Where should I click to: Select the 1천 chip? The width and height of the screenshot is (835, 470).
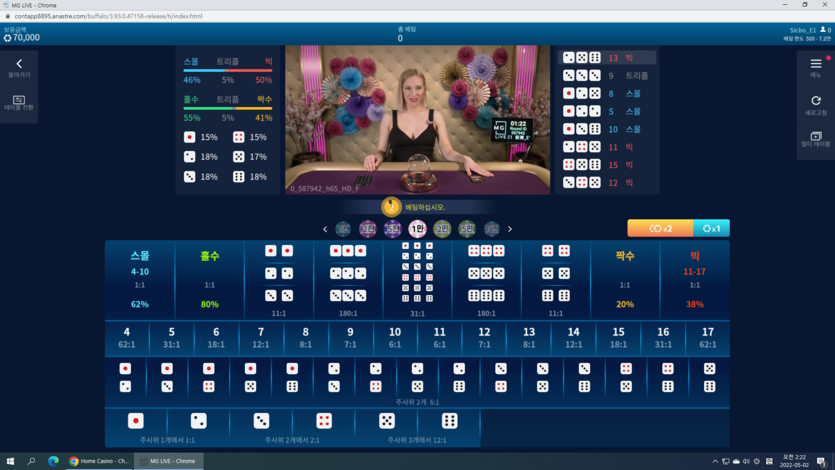tap(343, 229)
